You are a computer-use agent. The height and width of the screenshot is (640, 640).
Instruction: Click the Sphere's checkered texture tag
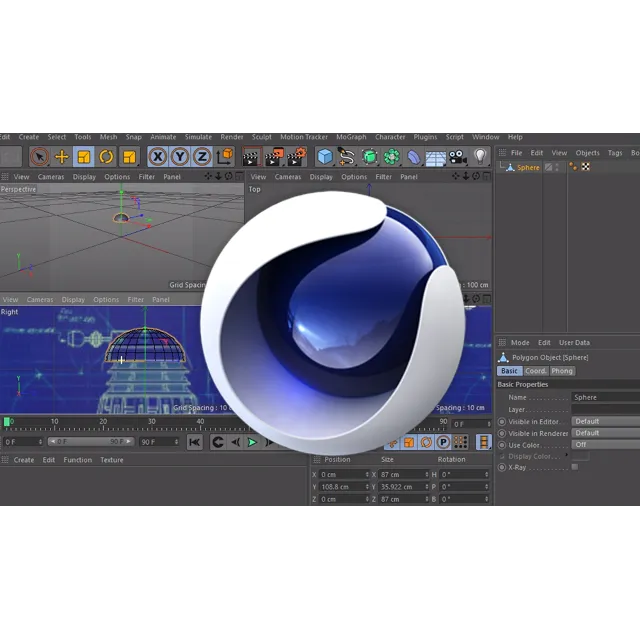pos(586,167)
